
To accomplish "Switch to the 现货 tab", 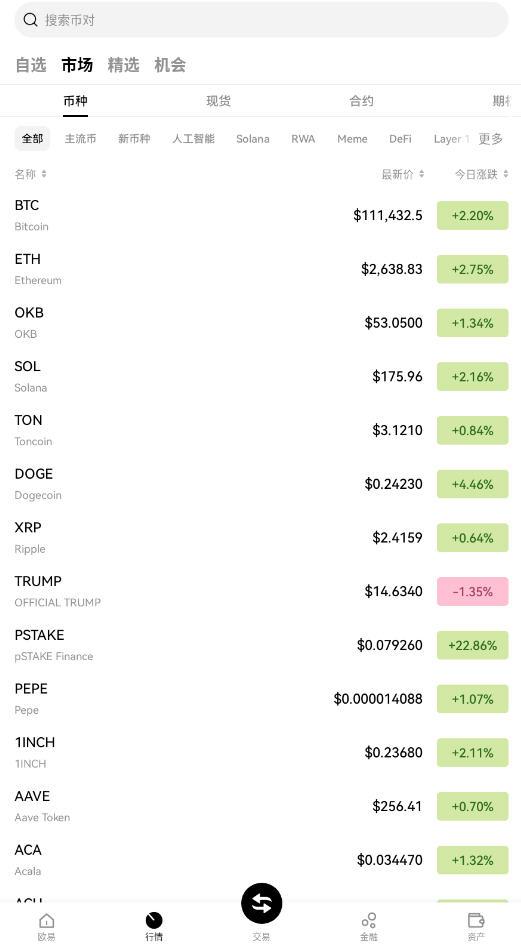I will 218,101.
